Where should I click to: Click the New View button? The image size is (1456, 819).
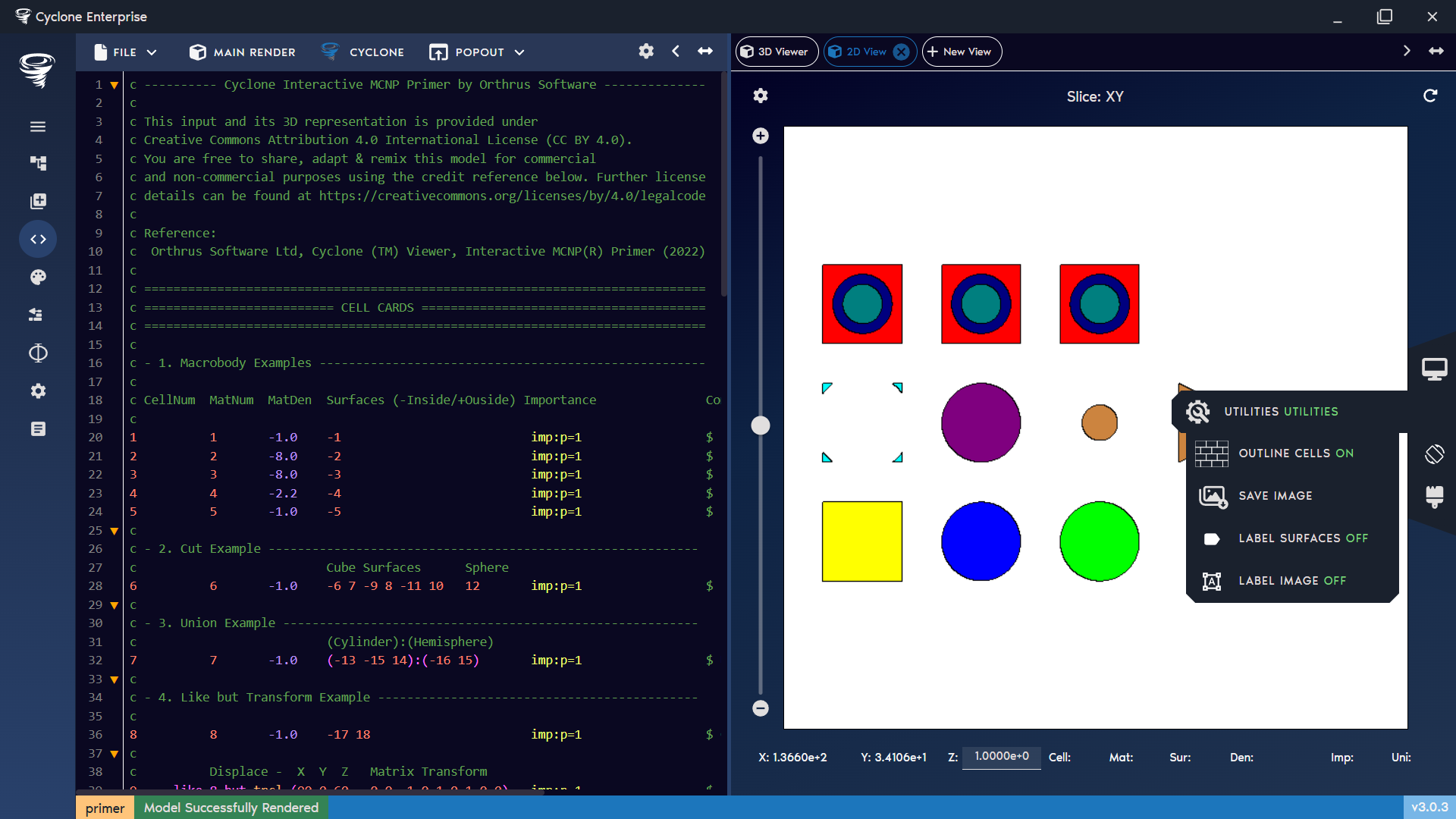(961, 52)
